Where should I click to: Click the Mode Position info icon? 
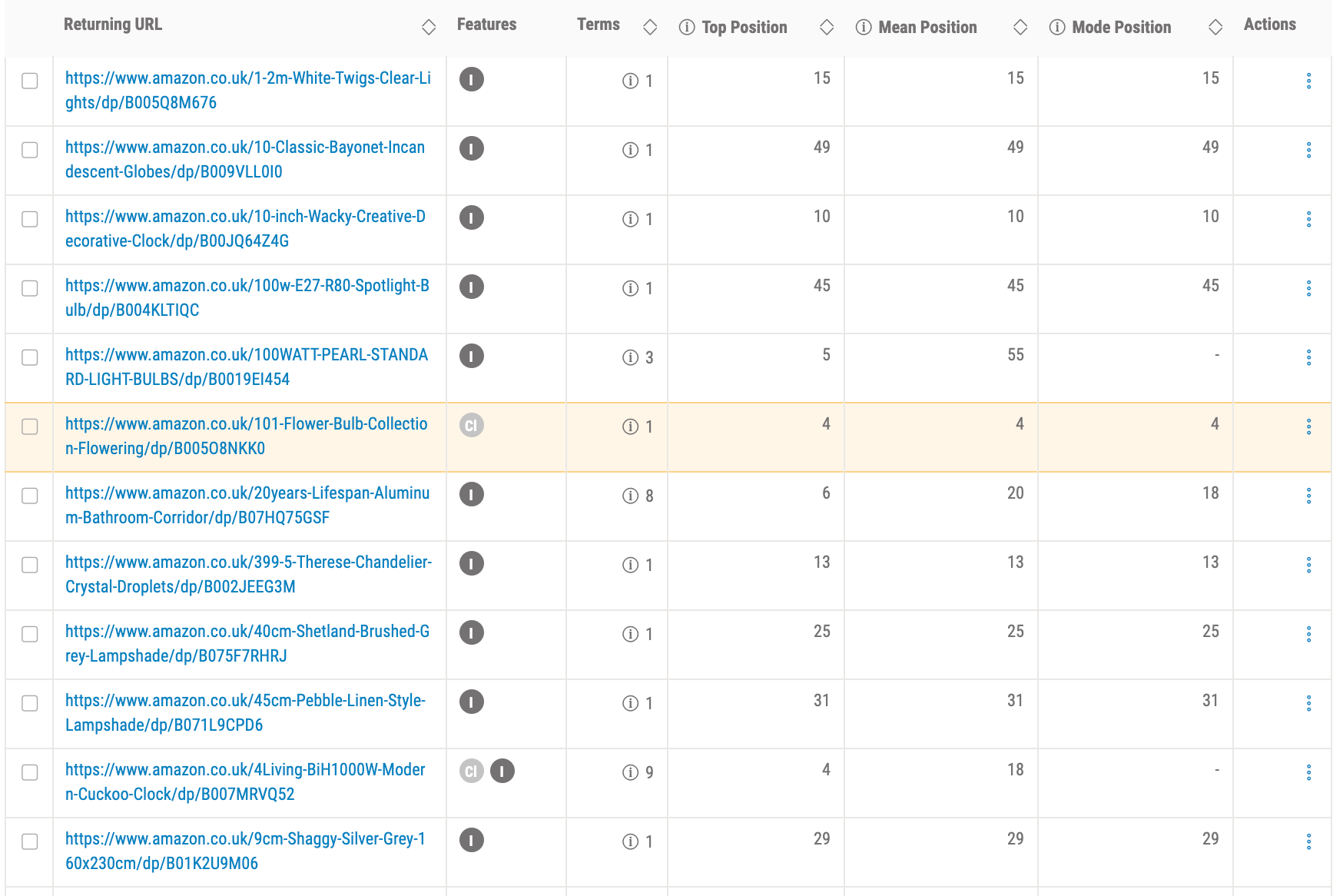click(1057, 28)
